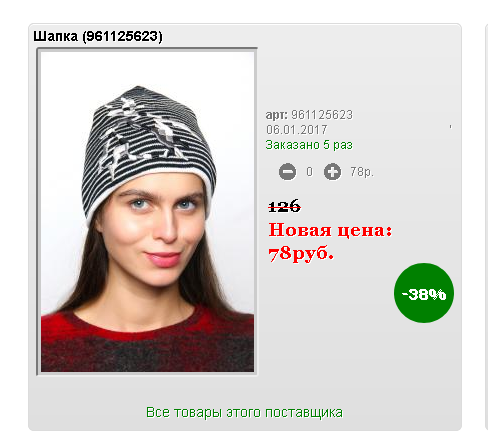Click the date 06.01.2017
Screen dimensions: 488x438
(296, 130)
